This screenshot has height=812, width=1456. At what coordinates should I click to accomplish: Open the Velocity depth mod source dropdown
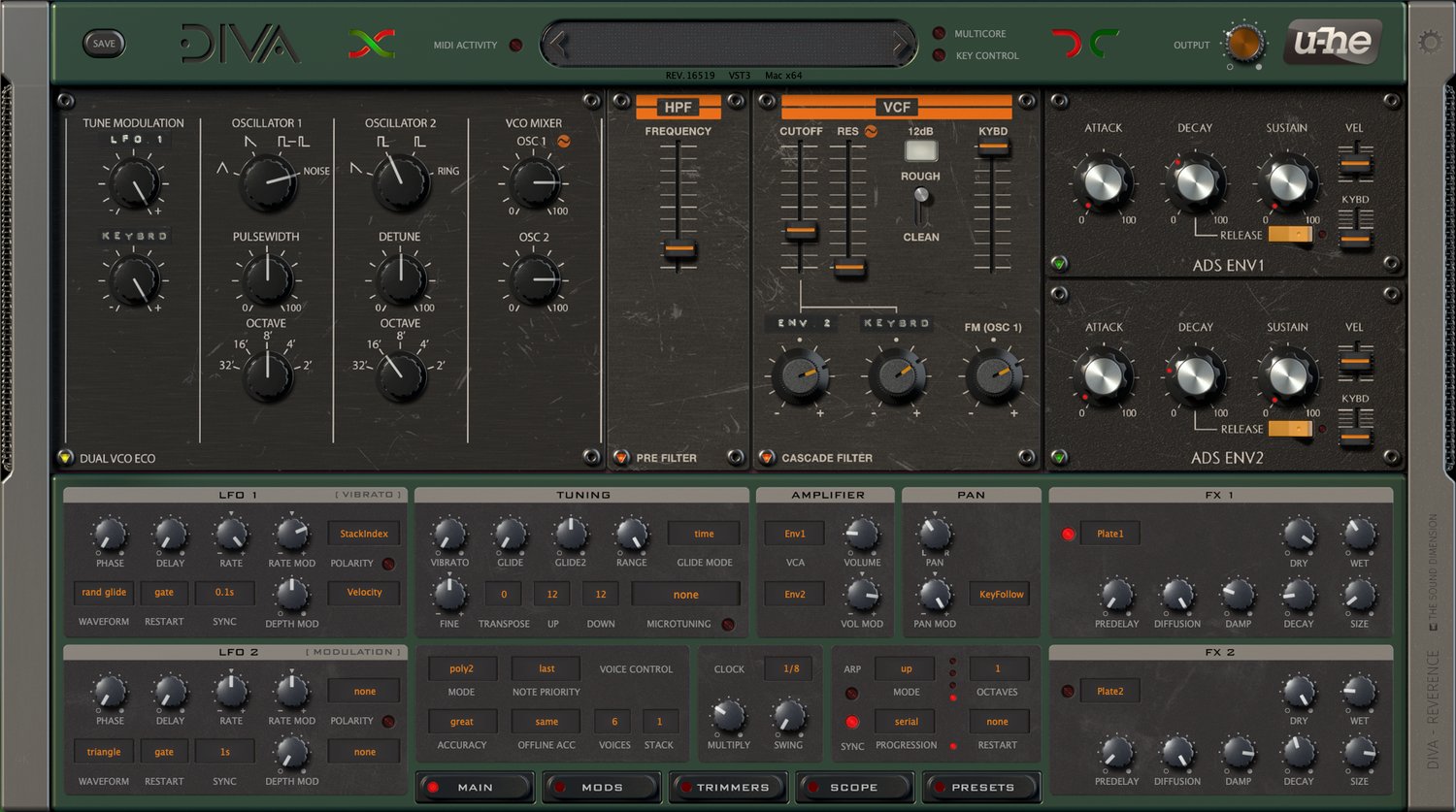pyautogui.click(x=364, y=592)
